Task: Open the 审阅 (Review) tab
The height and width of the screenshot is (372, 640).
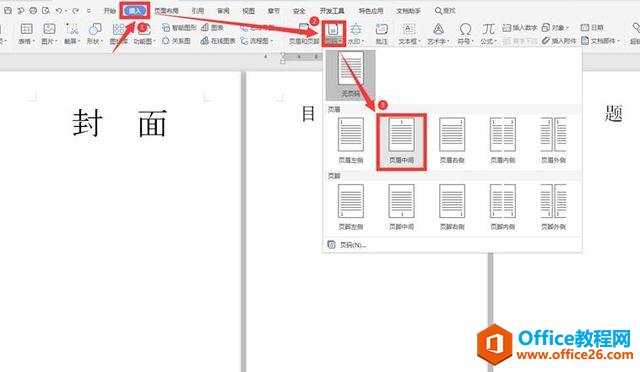Action: 223,11
